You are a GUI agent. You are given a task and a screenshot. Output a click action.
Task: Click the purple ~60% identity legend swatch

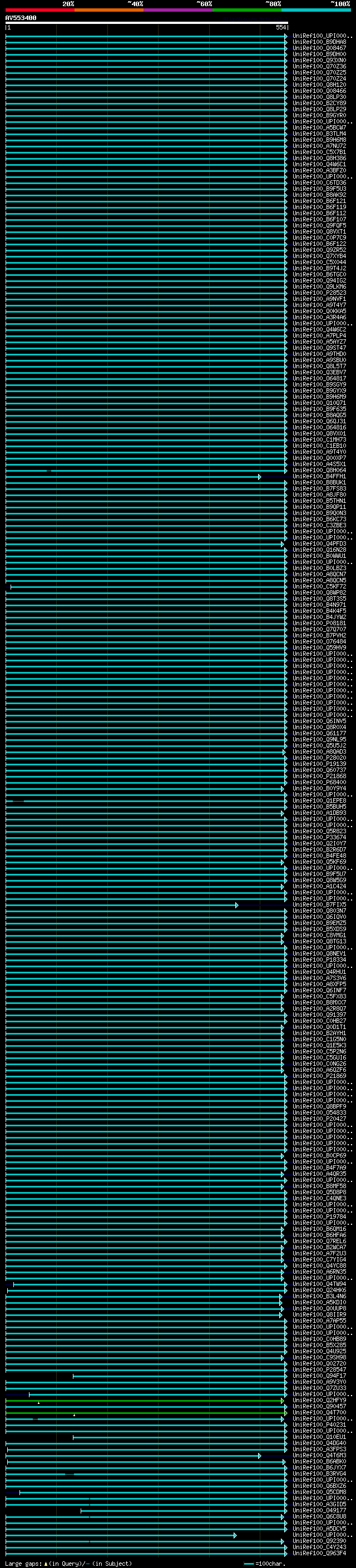[177, 10]
